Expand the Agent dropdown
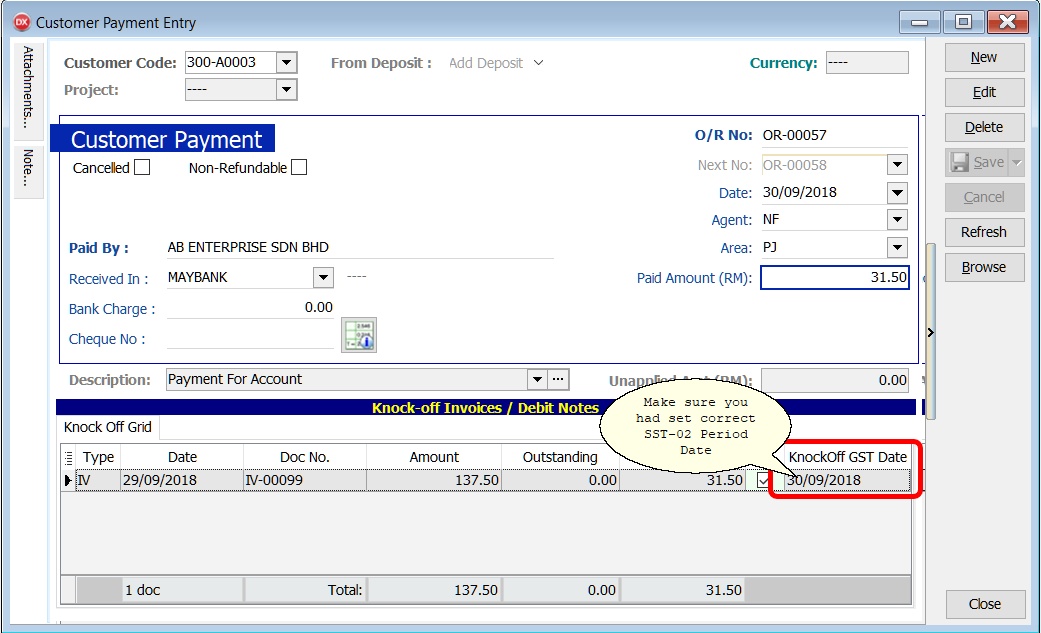Viewport: 1041px width, 633px height. (898, 219)
